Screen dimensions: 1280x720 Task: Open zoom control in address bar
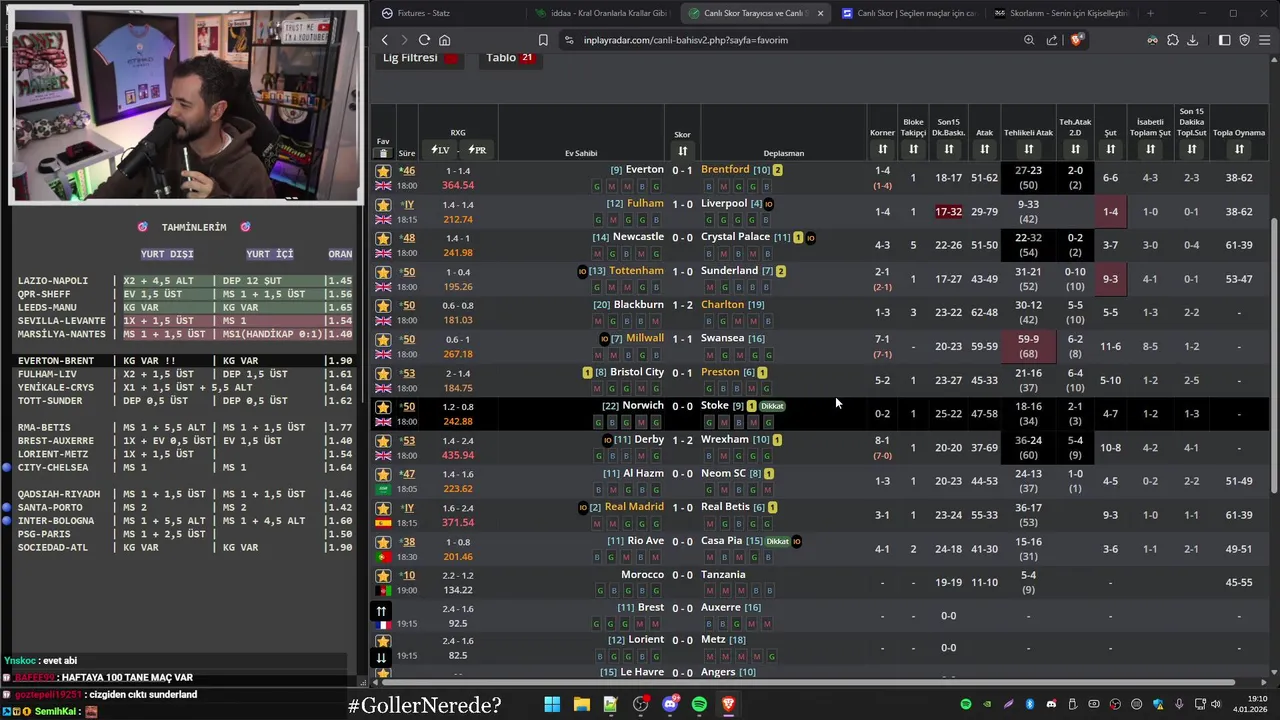click(1029, 40)
